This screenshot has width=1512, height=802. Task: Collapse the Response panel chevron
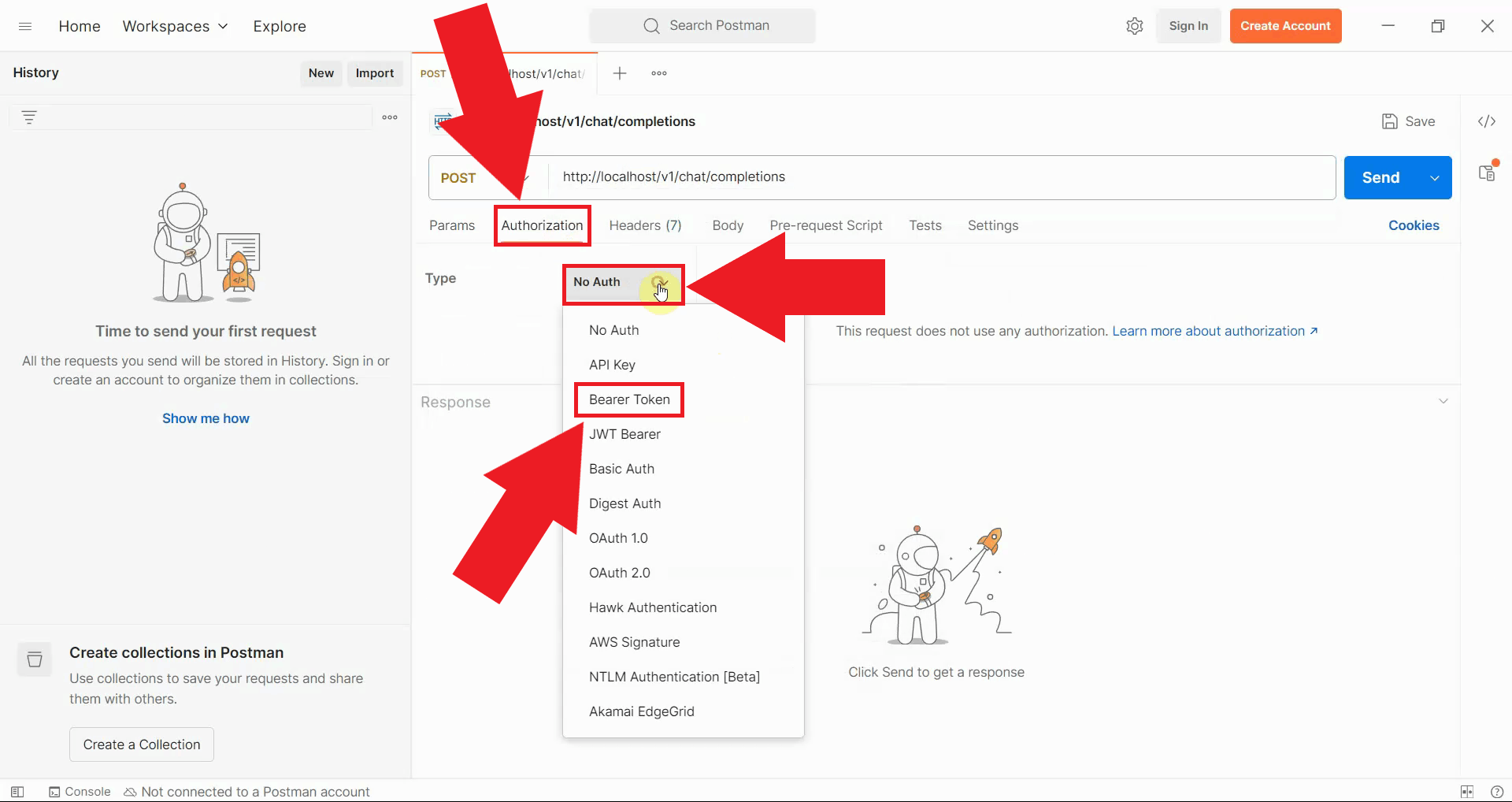pyautogui.click(x=1443, y=401)
